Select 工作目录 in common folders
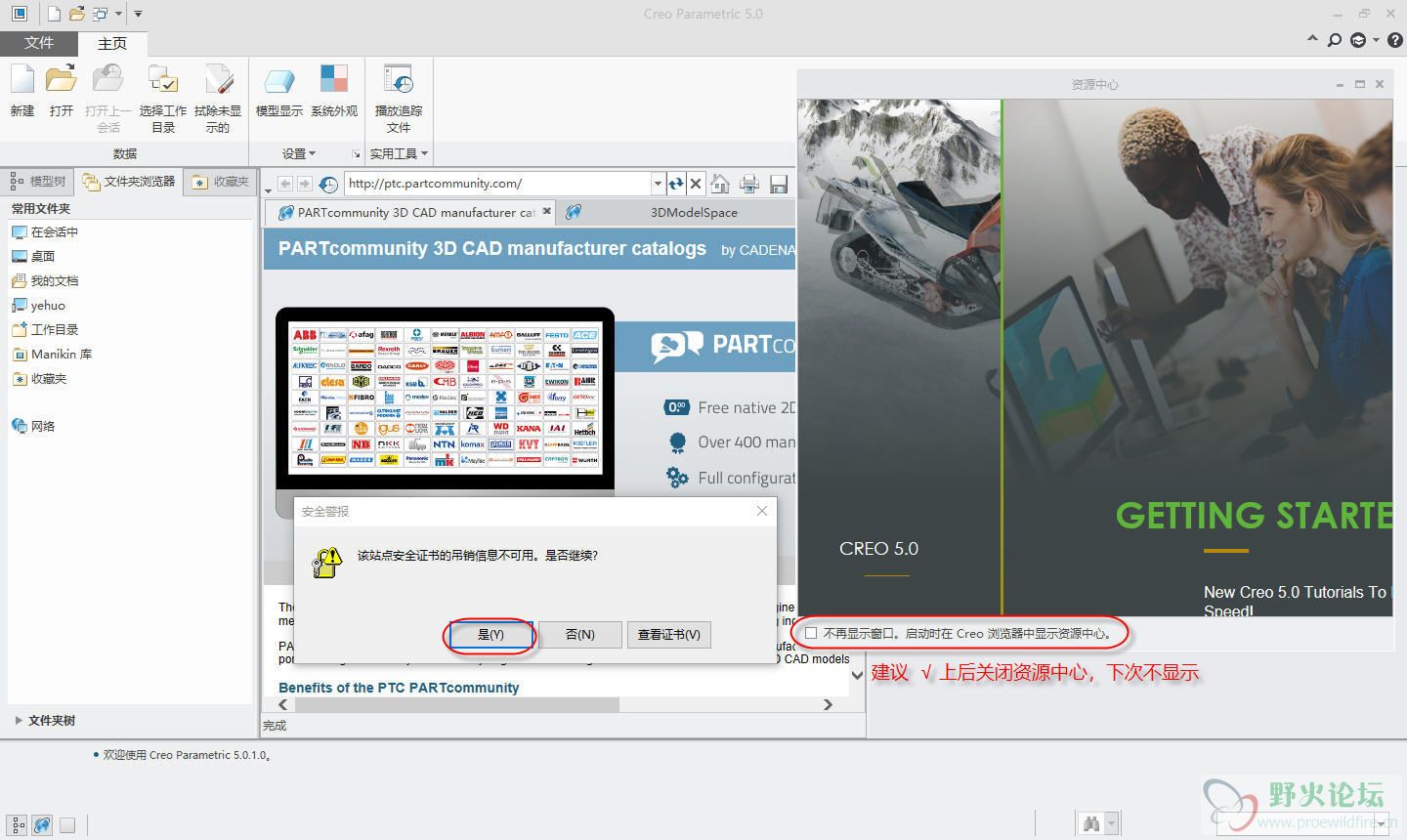The height and width of the screenshot is (840, 1407). 45,329
